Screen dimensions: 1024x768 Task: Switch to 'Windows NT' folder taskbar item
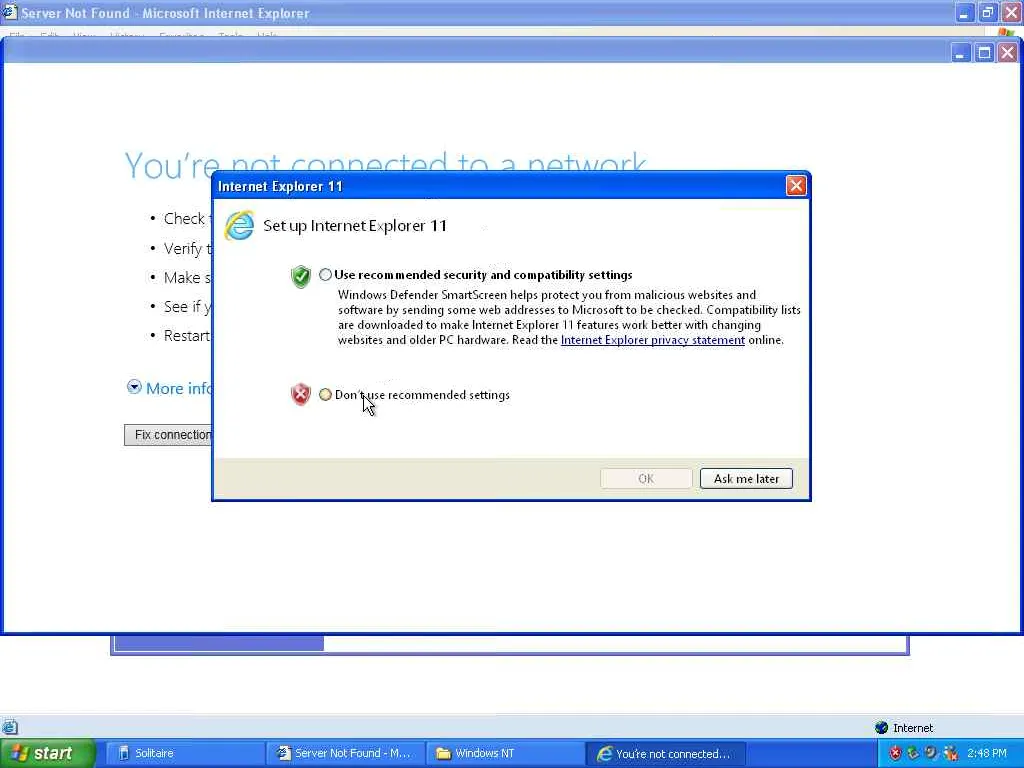505,753
